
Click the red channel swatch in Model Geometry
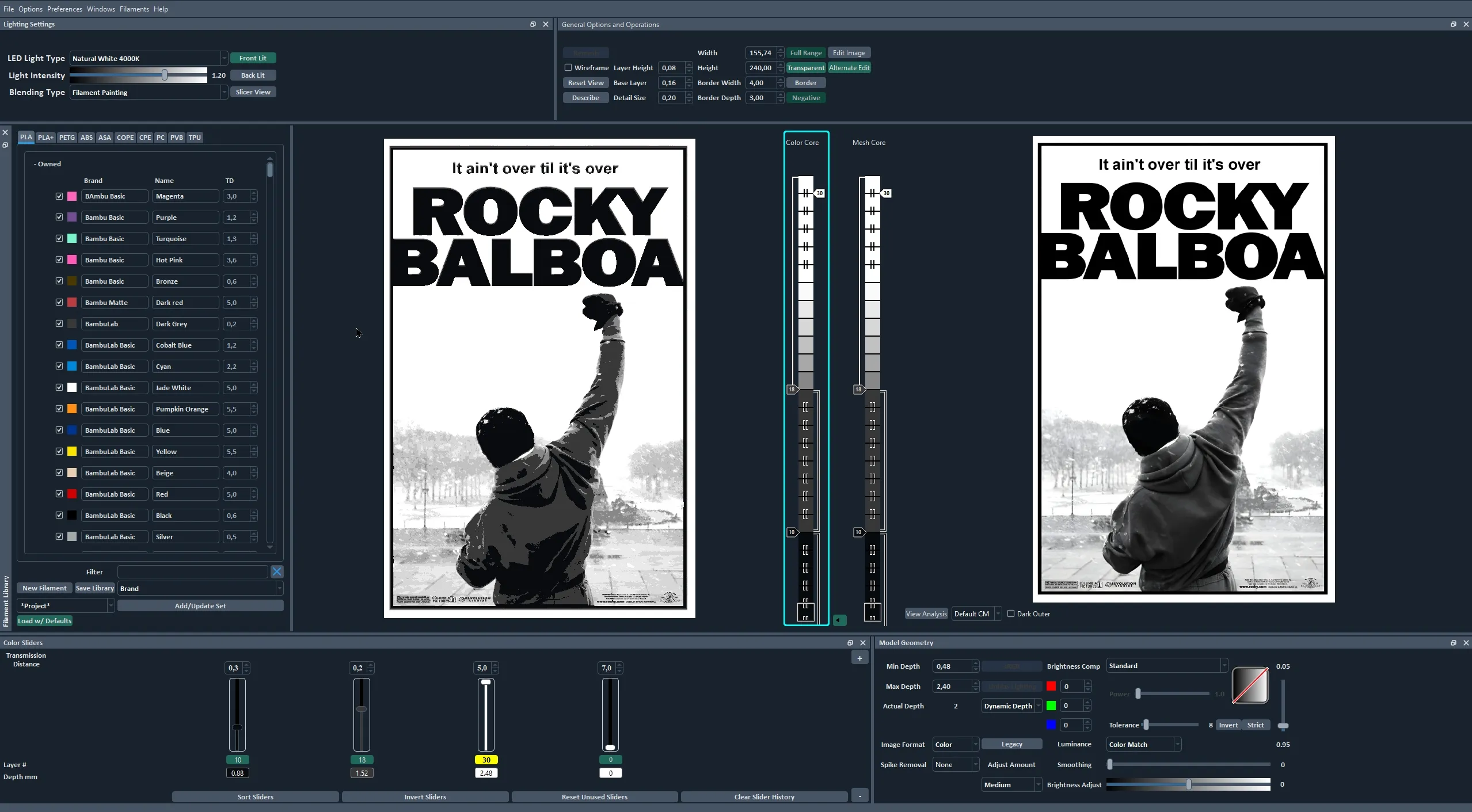[x=1051, y=687]
